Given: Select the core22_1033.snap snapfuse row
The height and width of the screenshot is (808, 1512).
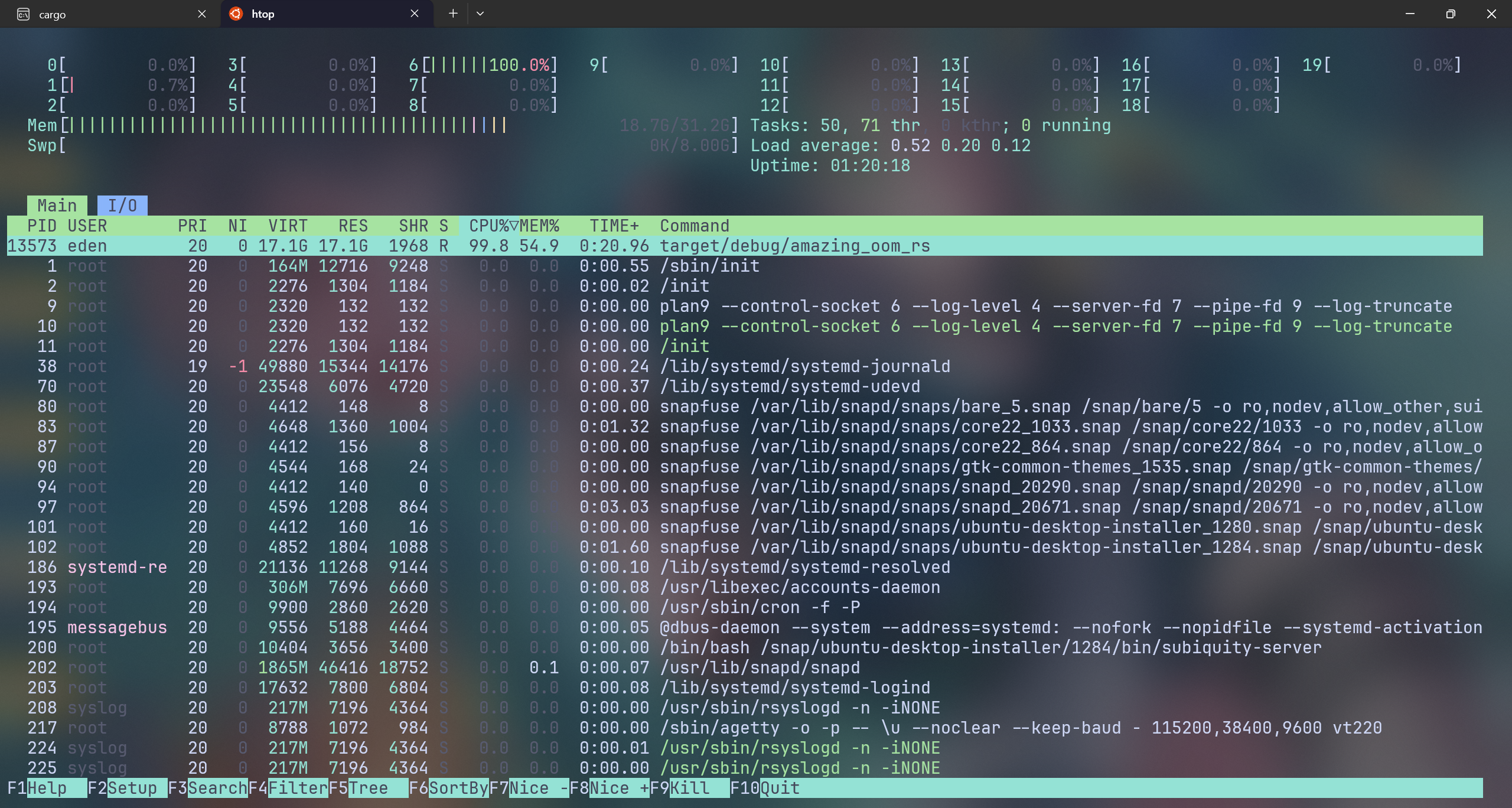Looking at the screenshot, I should pyautogui.click(x=745, y=426).
